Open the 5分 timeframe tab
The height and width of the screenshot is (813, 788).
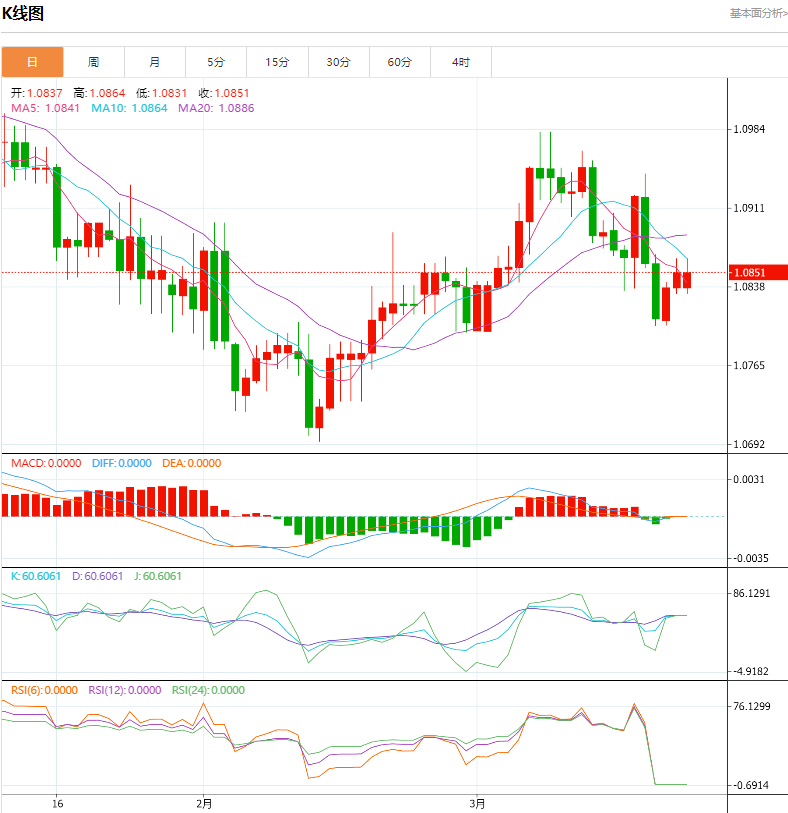point(216,62)
